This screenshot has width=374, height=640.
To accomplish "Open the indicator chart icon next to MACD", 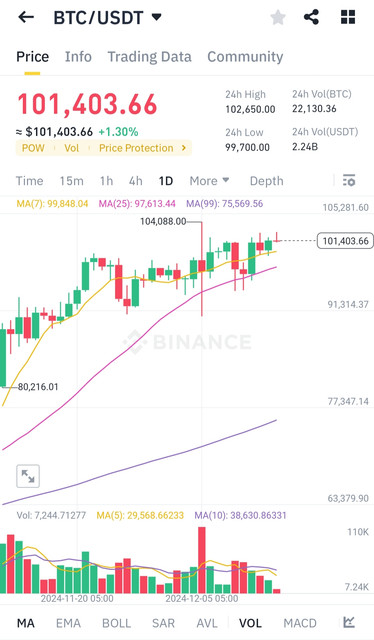I will pos(349,622).
